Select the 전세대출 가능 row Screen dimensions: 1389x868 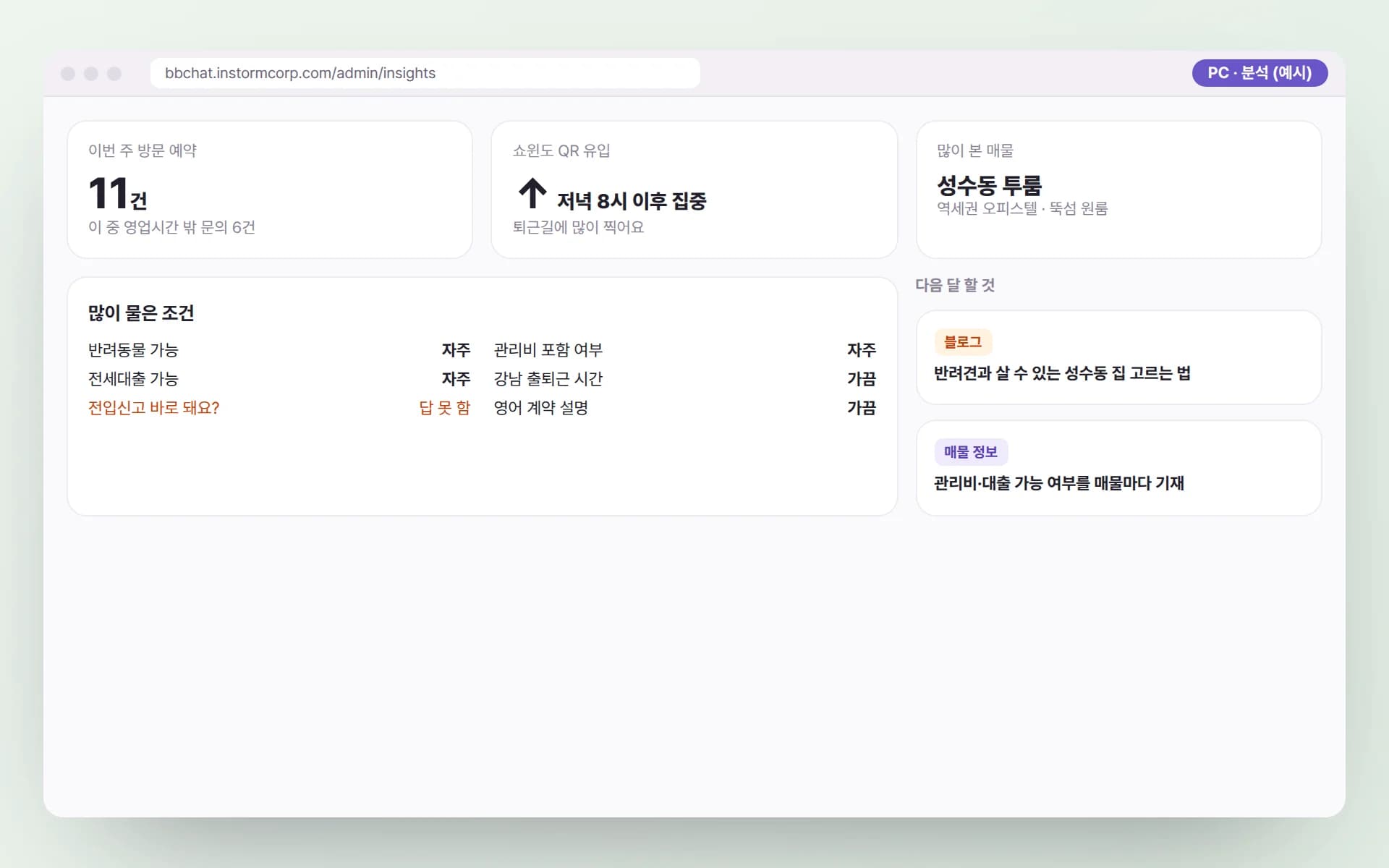(x=279, y=379)
